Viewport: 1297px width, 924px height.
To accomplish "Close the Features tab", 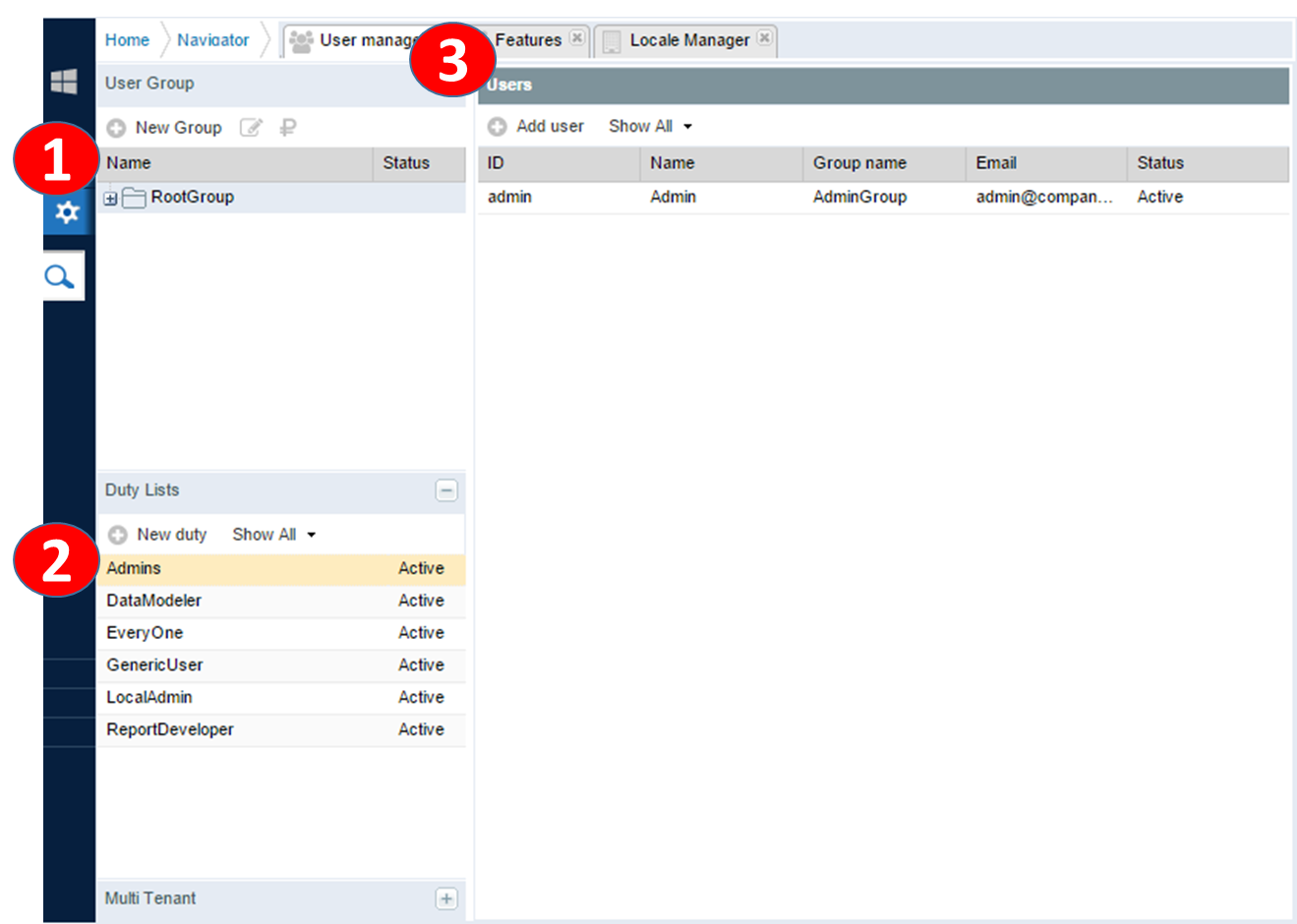I will (577, 38).
